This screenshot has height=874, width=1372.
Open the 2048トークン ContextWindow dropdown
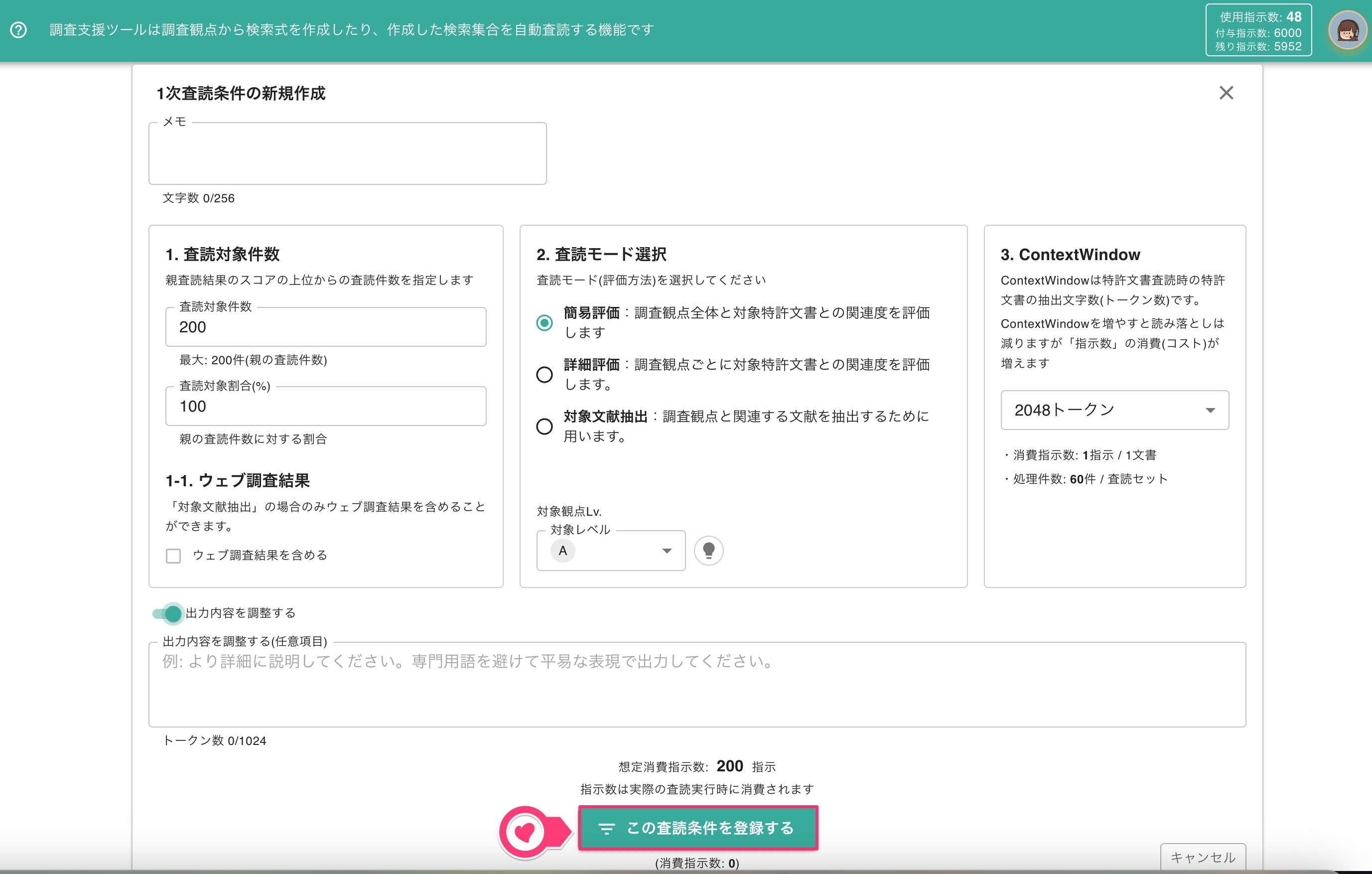pyautogui.click(x=1114, y=410)
